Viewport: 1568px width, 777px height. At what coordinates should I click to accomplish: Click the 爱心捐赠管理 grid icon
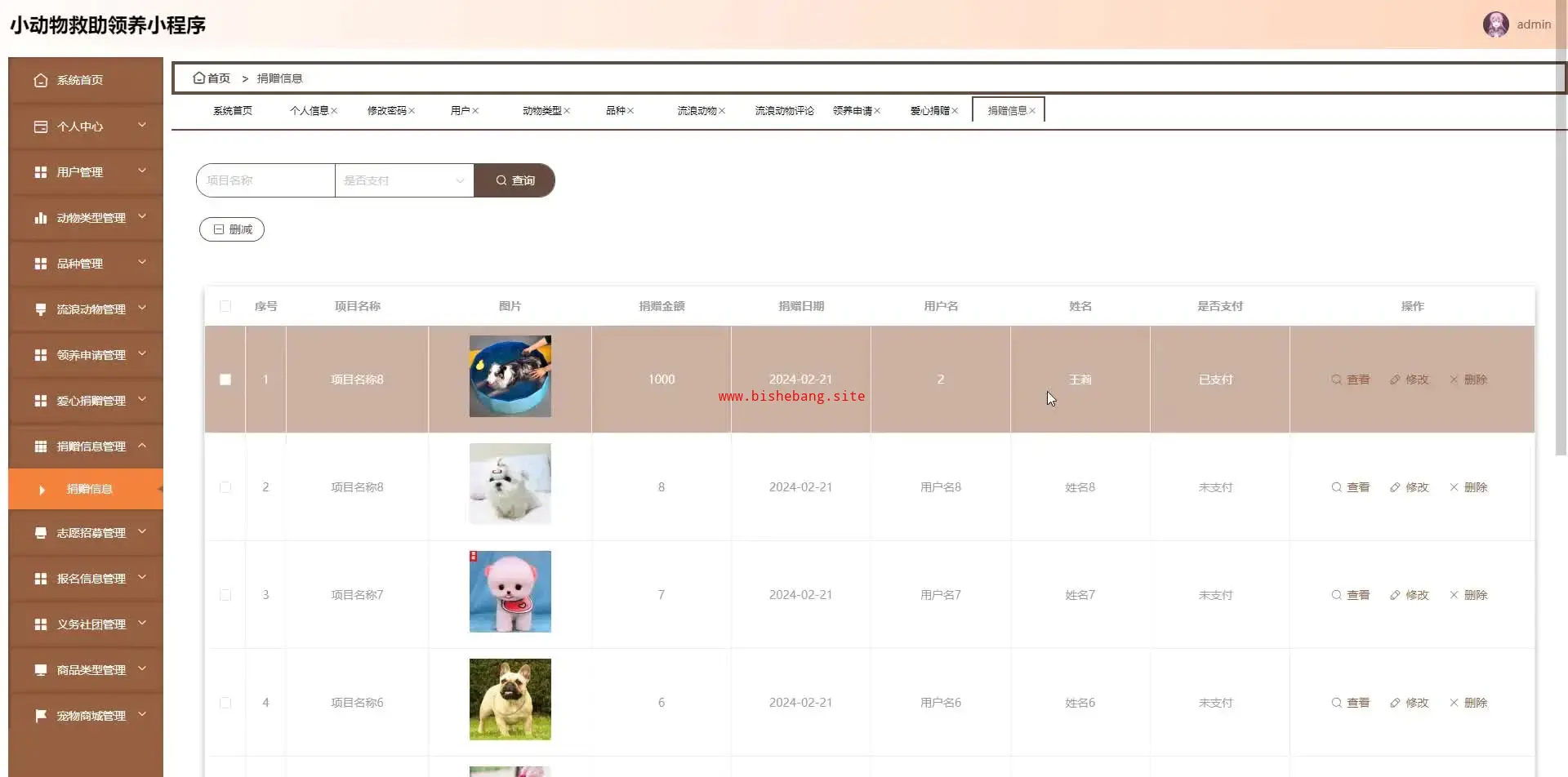pyautogui.click(x=41, y=401)
